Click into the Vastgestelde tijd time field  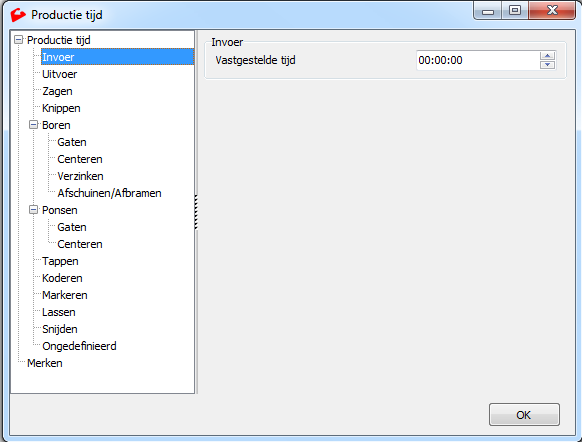tap(478, 60)
